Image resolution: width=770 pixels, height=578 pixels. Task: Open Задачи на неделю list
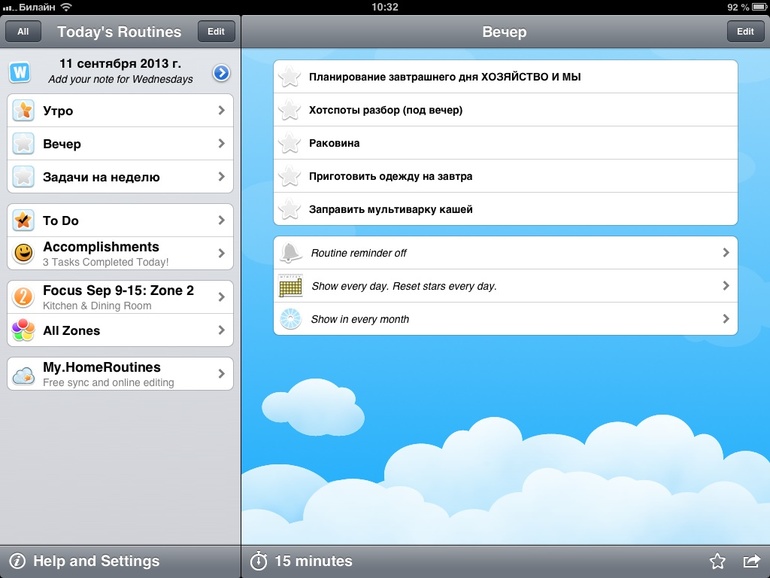click(x=120, y=177)
